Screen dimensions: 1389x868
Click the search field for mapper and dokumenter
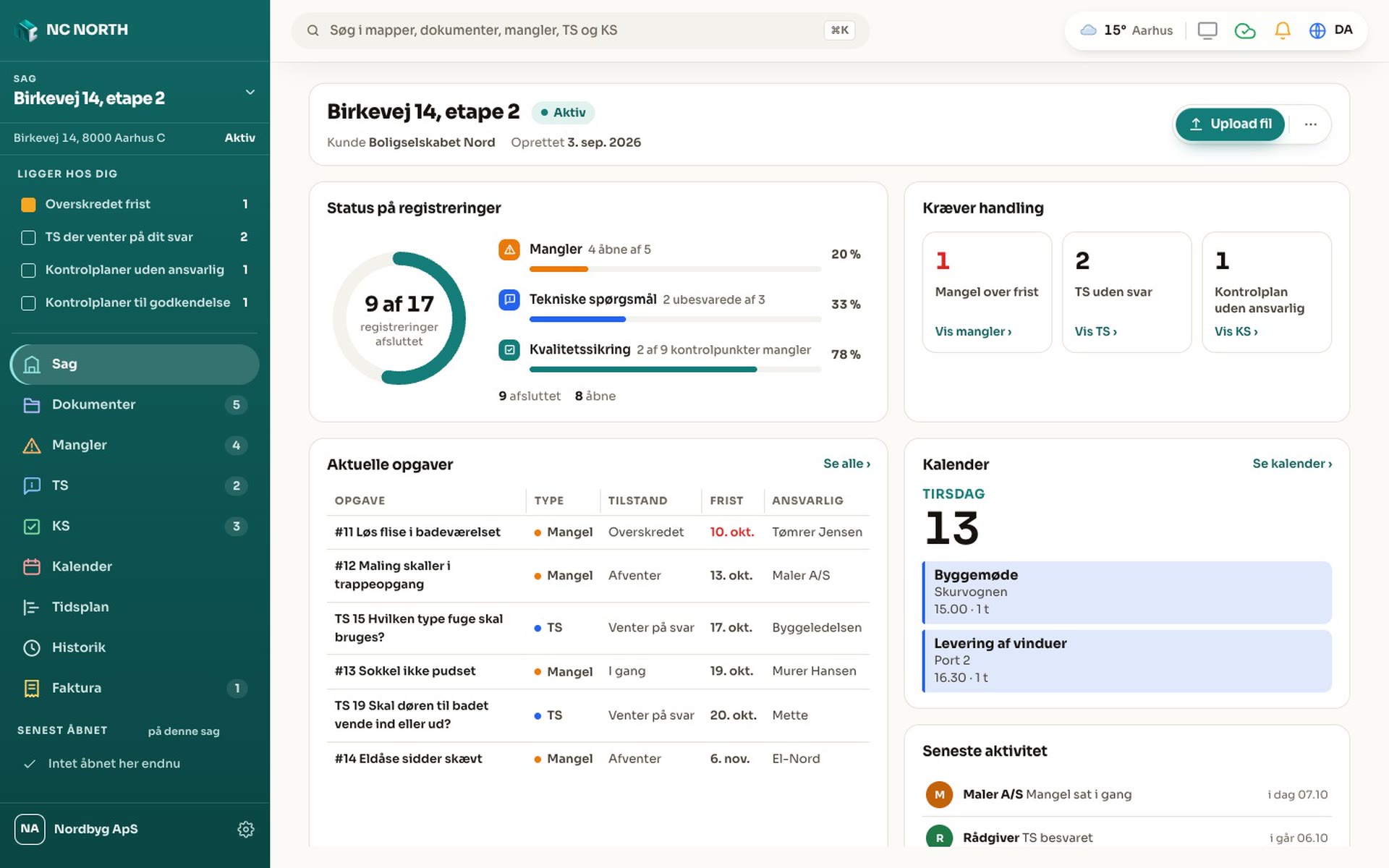(579, 30)
